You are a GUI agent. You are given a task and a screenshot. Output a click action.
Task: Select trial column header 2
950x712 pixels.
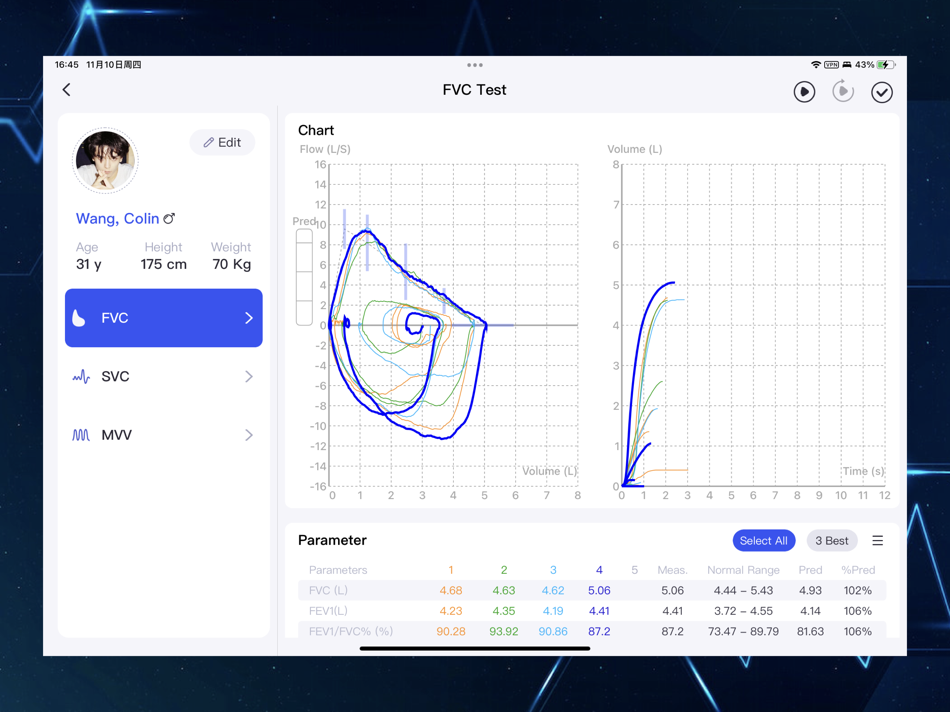point(503,570)
